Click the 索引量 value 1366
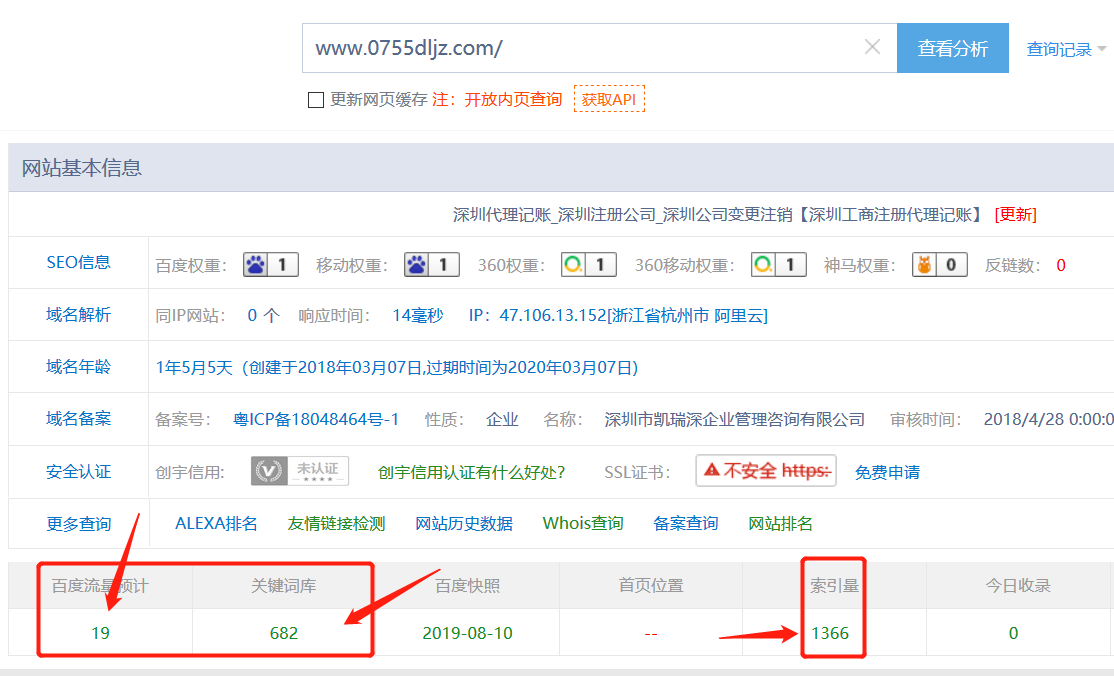 coord(830,633)
